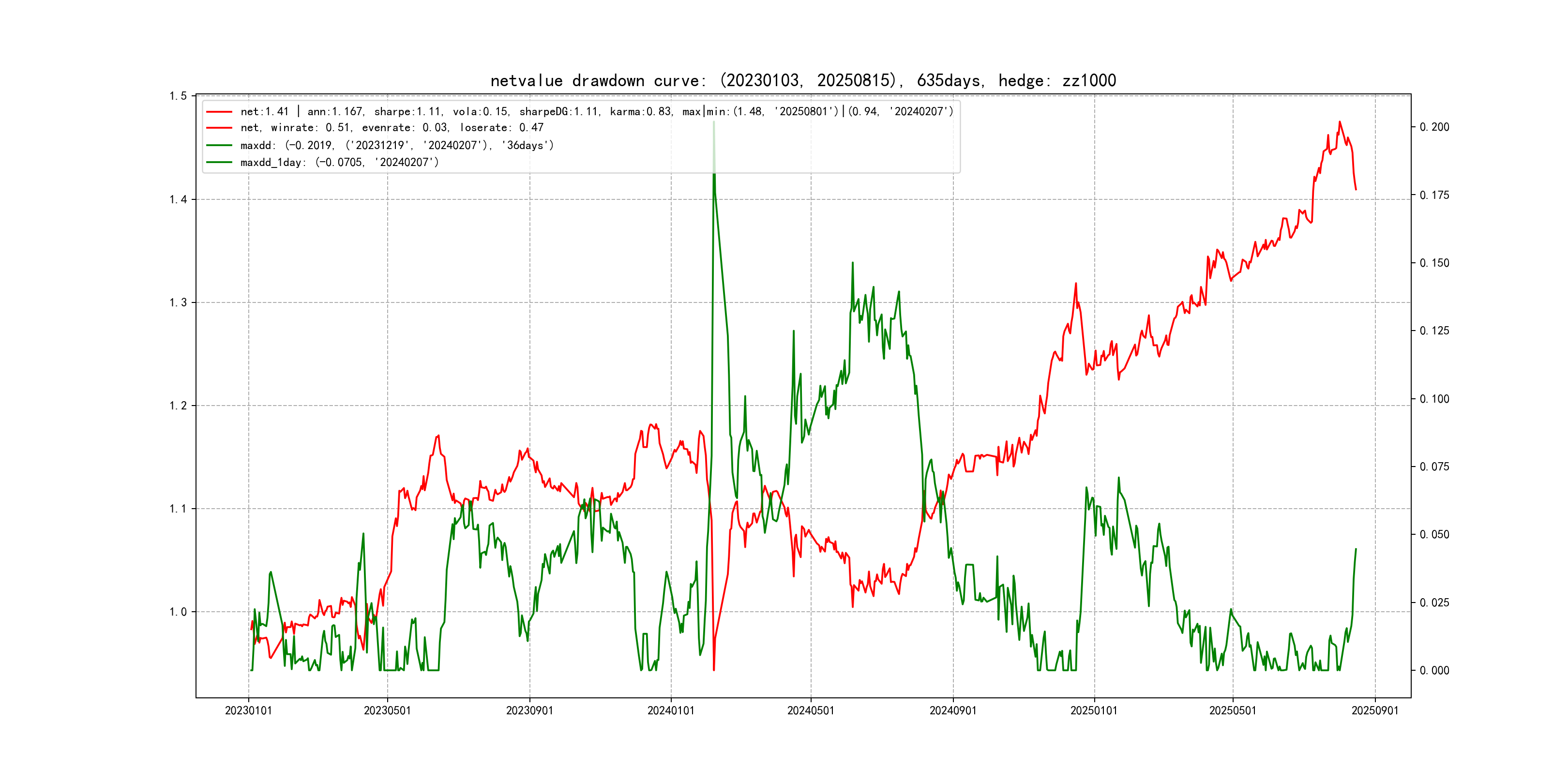Click the netvalue drawdown curve chart title
The height and width of the screenshot is (784, 1568).
(803, 80)
